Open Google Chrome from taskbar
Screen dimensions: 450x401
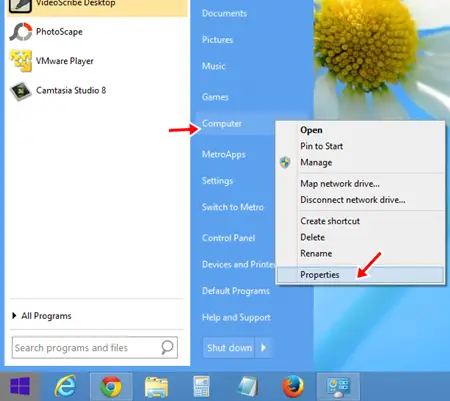pyautogui.click(x=111, y=386)
